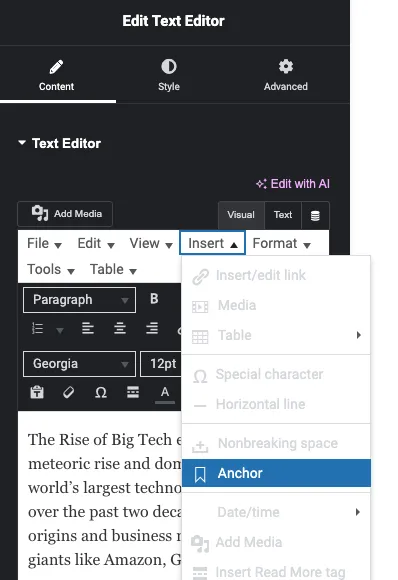The image size is (398, 580).
Task: Click the paste as text clipboard icon
Action: click(x=37, y=392)
